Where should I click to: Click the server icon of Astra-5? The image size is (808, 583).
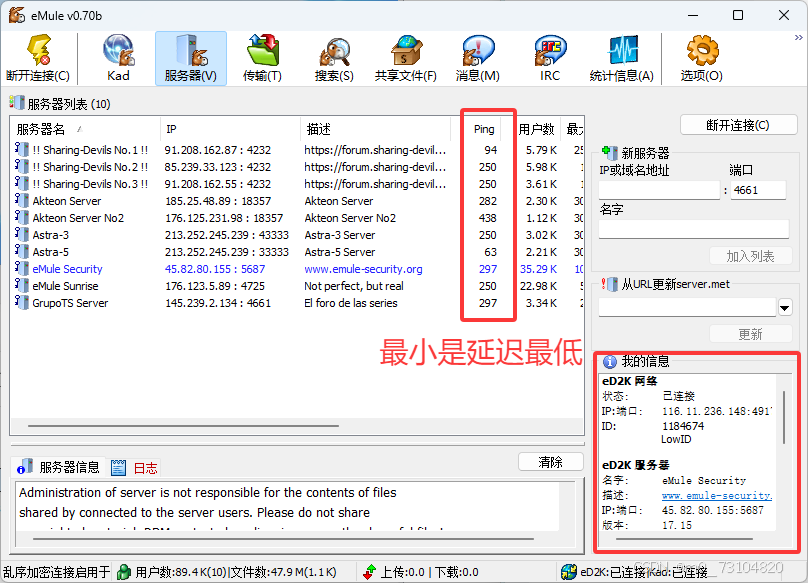click(22, 252)
